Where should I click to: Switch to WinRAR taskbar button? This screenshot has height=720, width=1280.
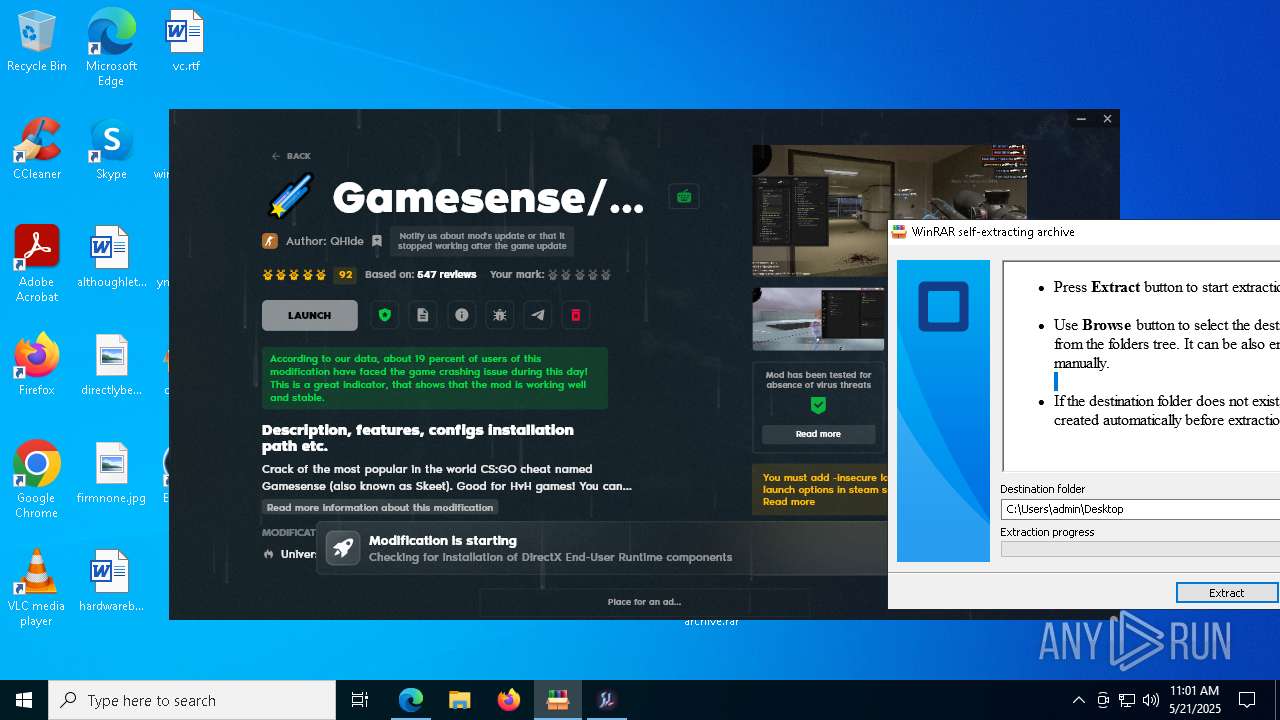pos(558,700)
